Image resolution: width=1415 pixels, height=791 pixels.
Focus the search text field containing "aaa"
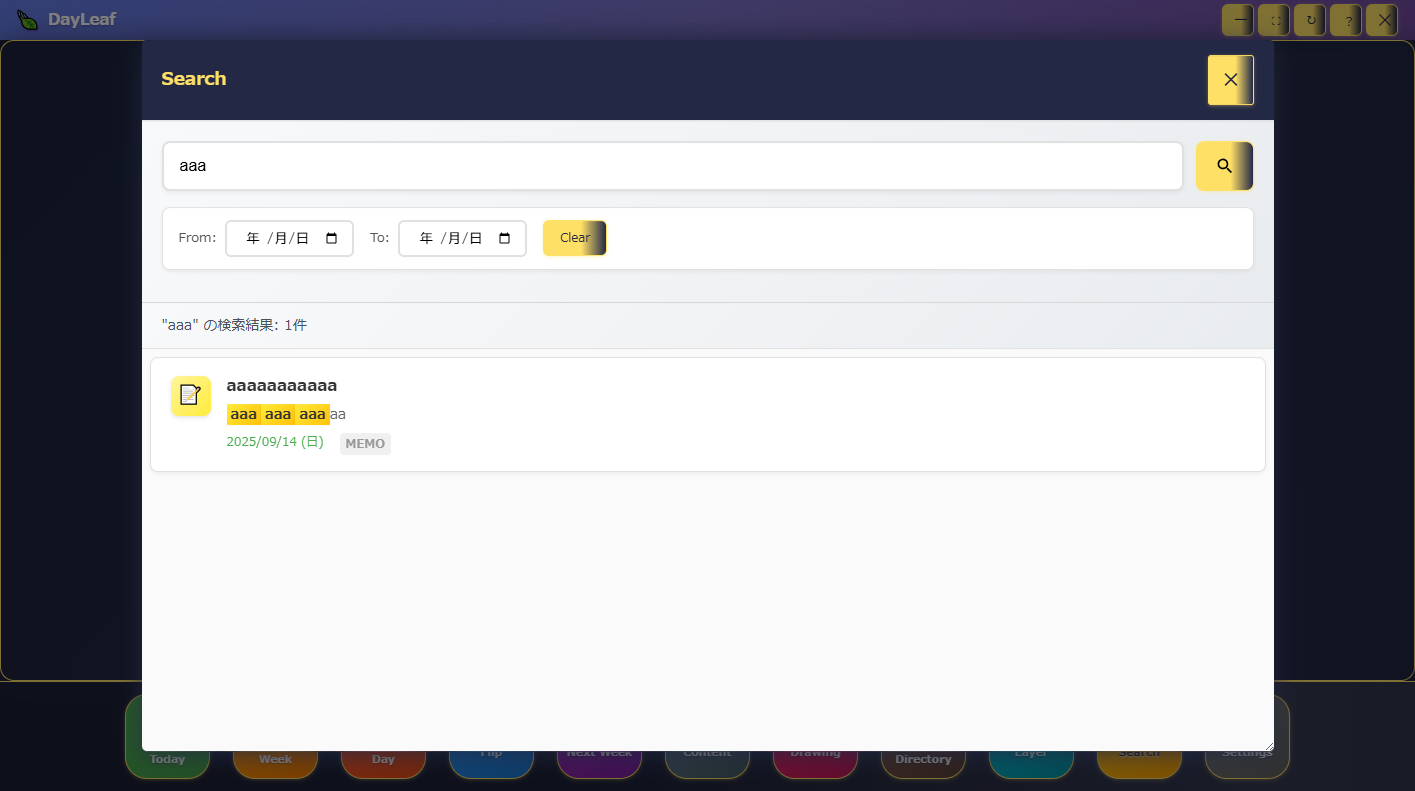tap(672, 166)
